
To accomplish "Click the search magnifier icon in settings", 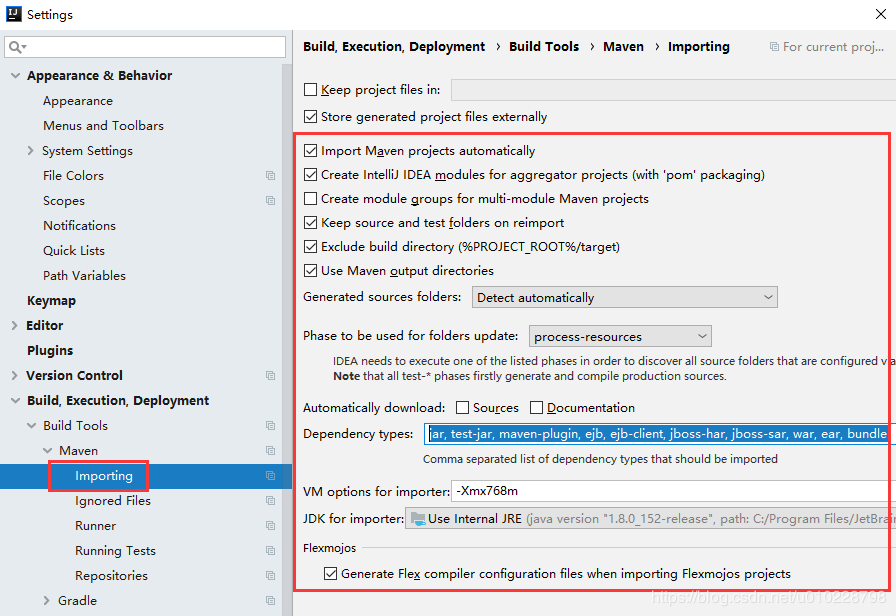I will [x=17, y=47].
